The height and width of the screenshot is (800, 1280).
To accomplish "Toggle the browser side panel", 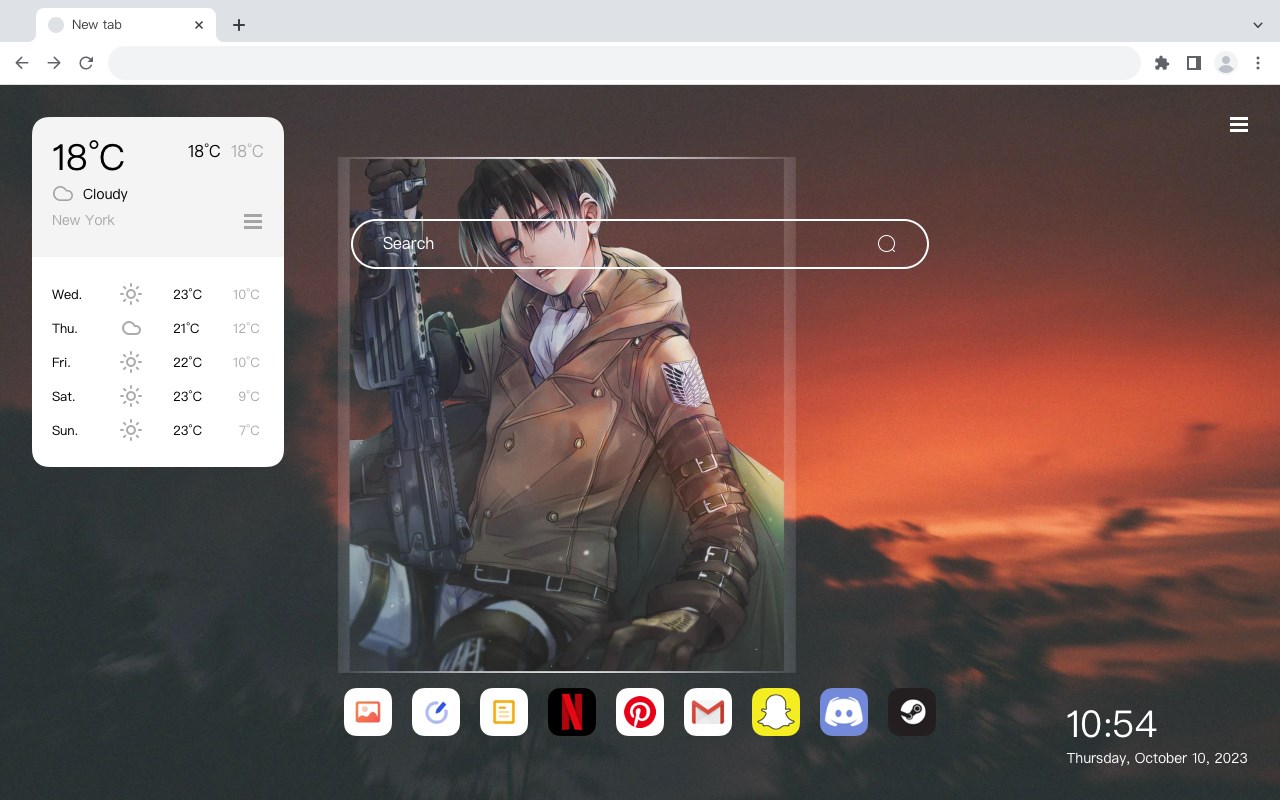I will (x=1193, y=63).
